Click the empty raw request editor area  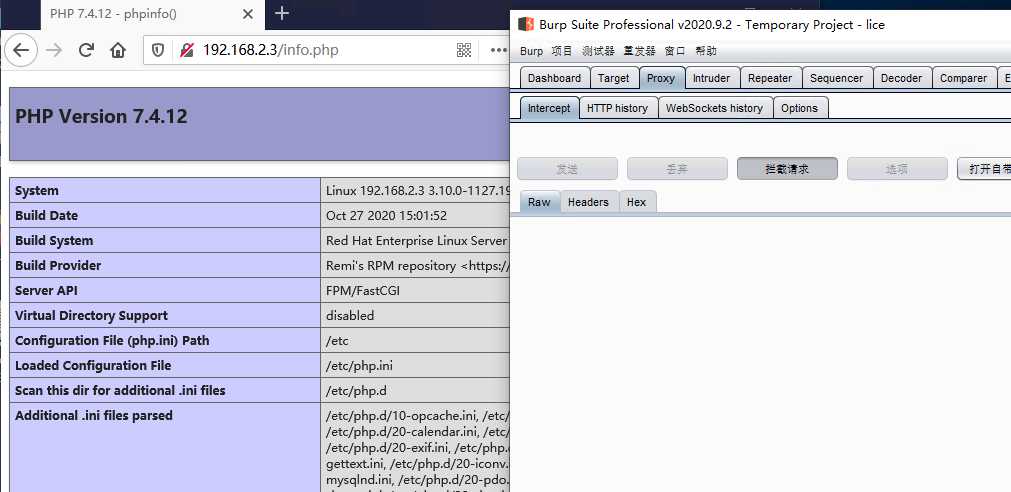761,353
